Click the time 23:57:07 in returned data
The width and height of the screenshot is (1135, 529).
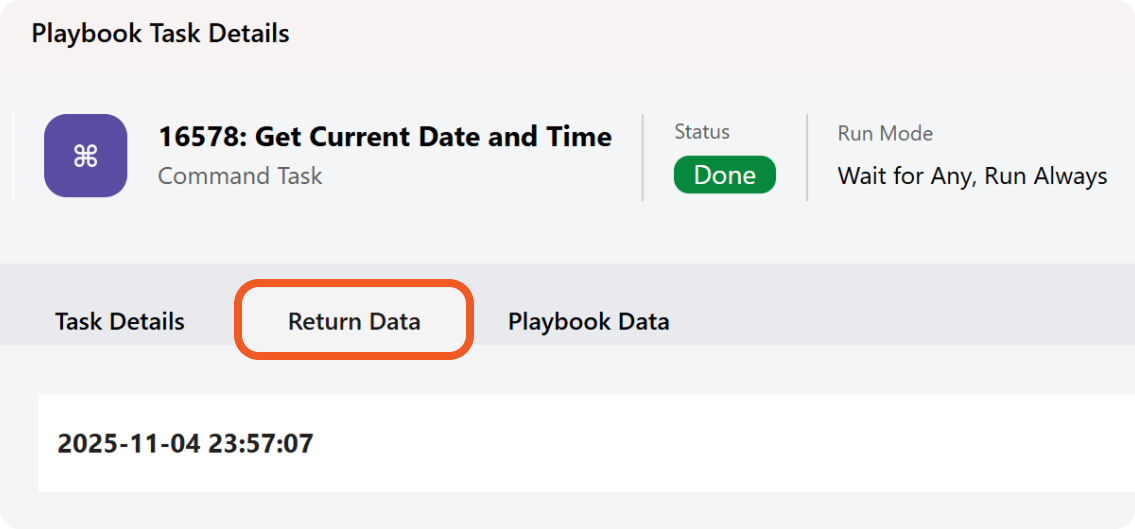(x=260, y=443)
